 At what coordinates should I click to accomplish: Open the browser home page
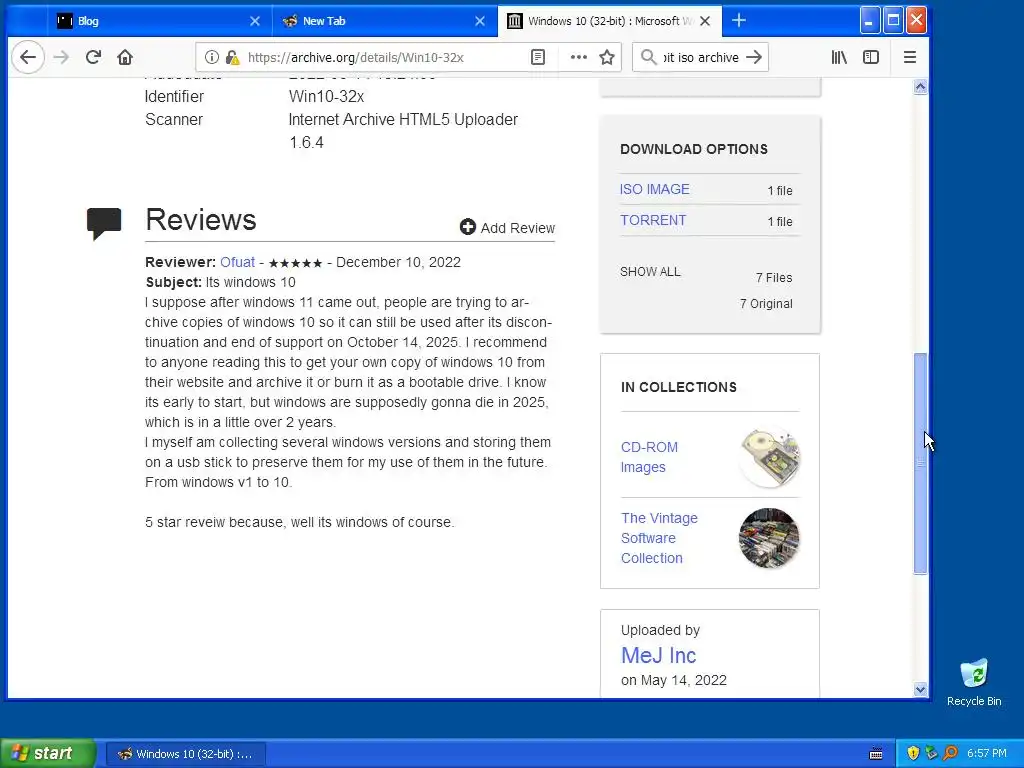coord(125,57)
